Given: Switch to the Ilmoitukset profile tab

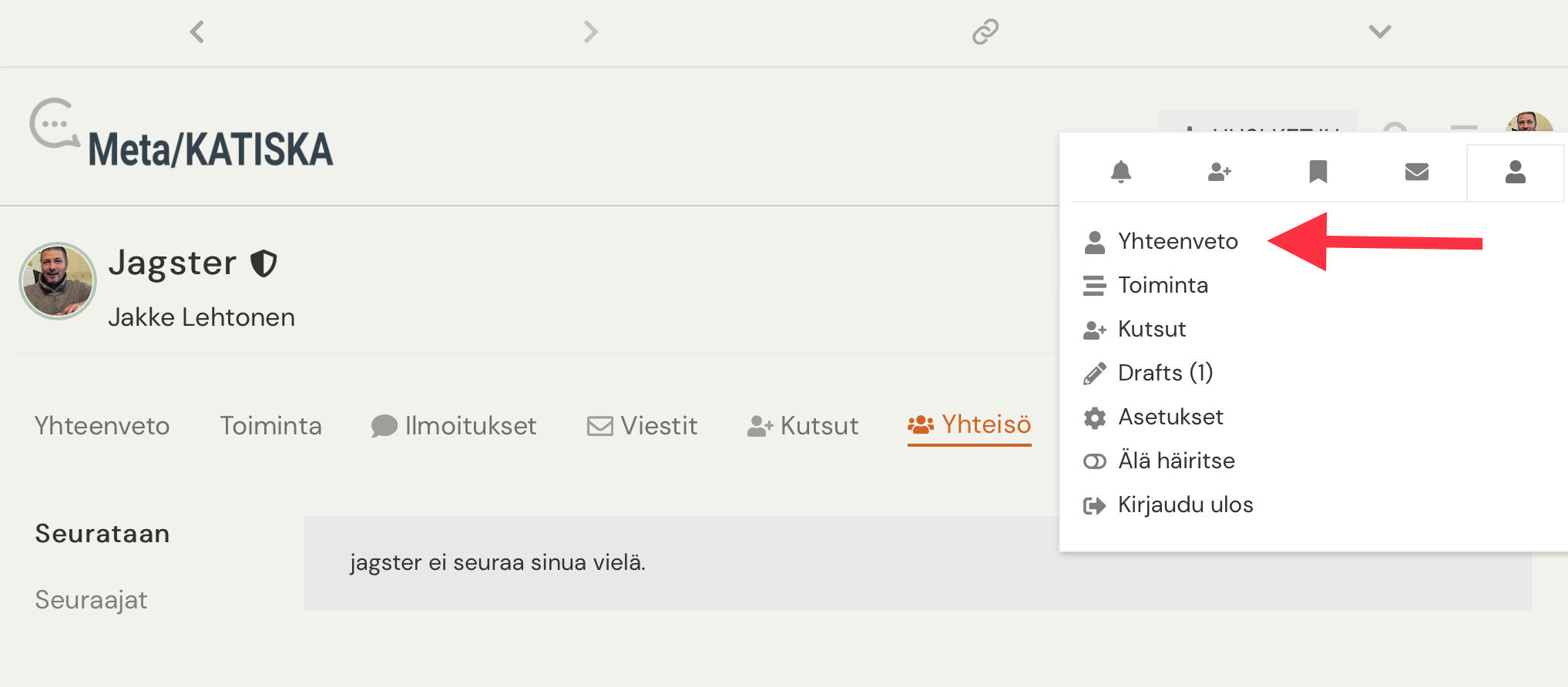Looking at the screenshot, I should pyautogui.click(x=455, y=426).
